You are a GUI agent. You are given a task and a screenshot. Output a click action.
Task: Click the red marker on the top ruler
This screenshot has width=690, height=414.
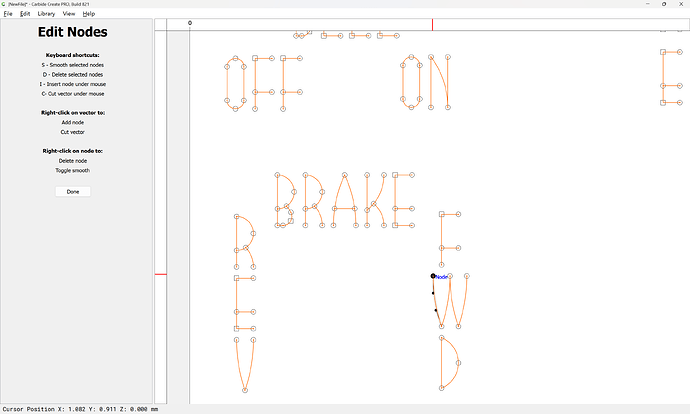[x=432, y=24]
